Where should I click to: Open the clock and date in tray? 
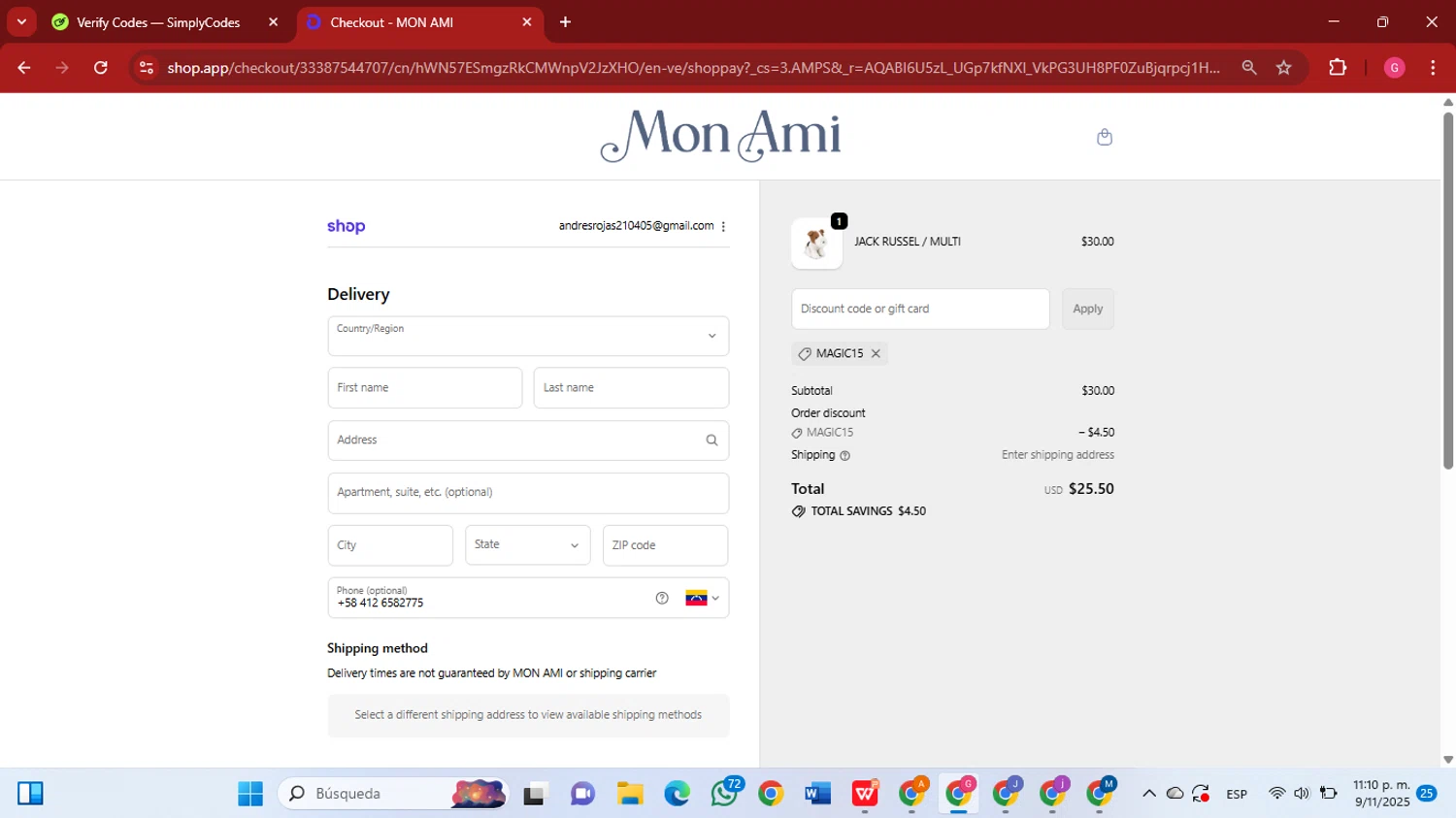click(1381, 794)
